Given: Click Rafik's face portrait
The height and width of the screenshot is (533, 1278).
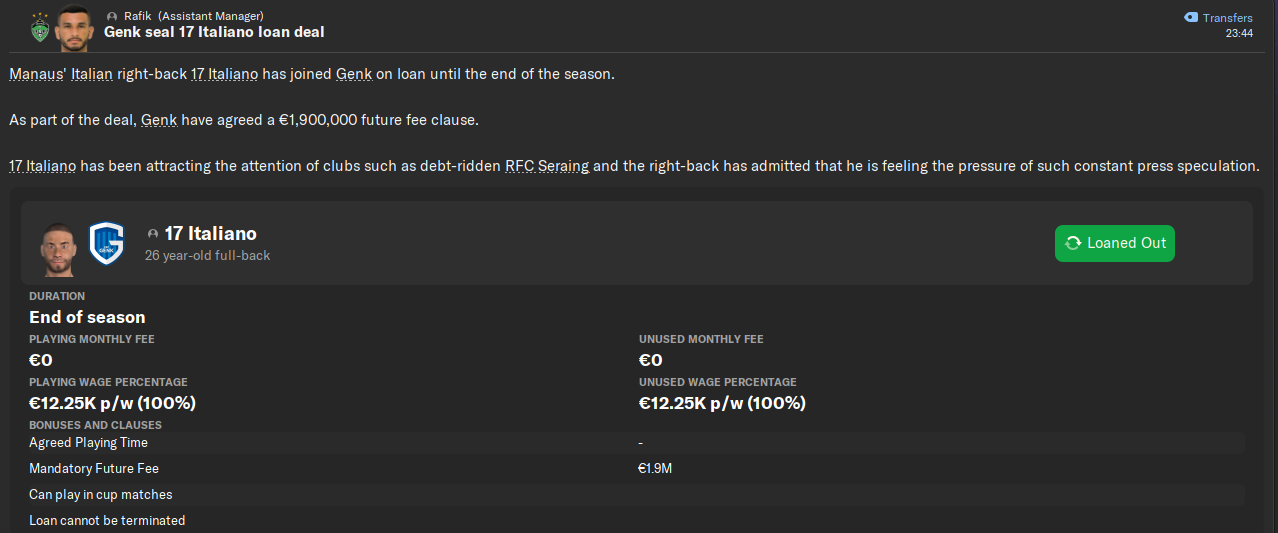Looking at the screenshot, I should 74,28.
